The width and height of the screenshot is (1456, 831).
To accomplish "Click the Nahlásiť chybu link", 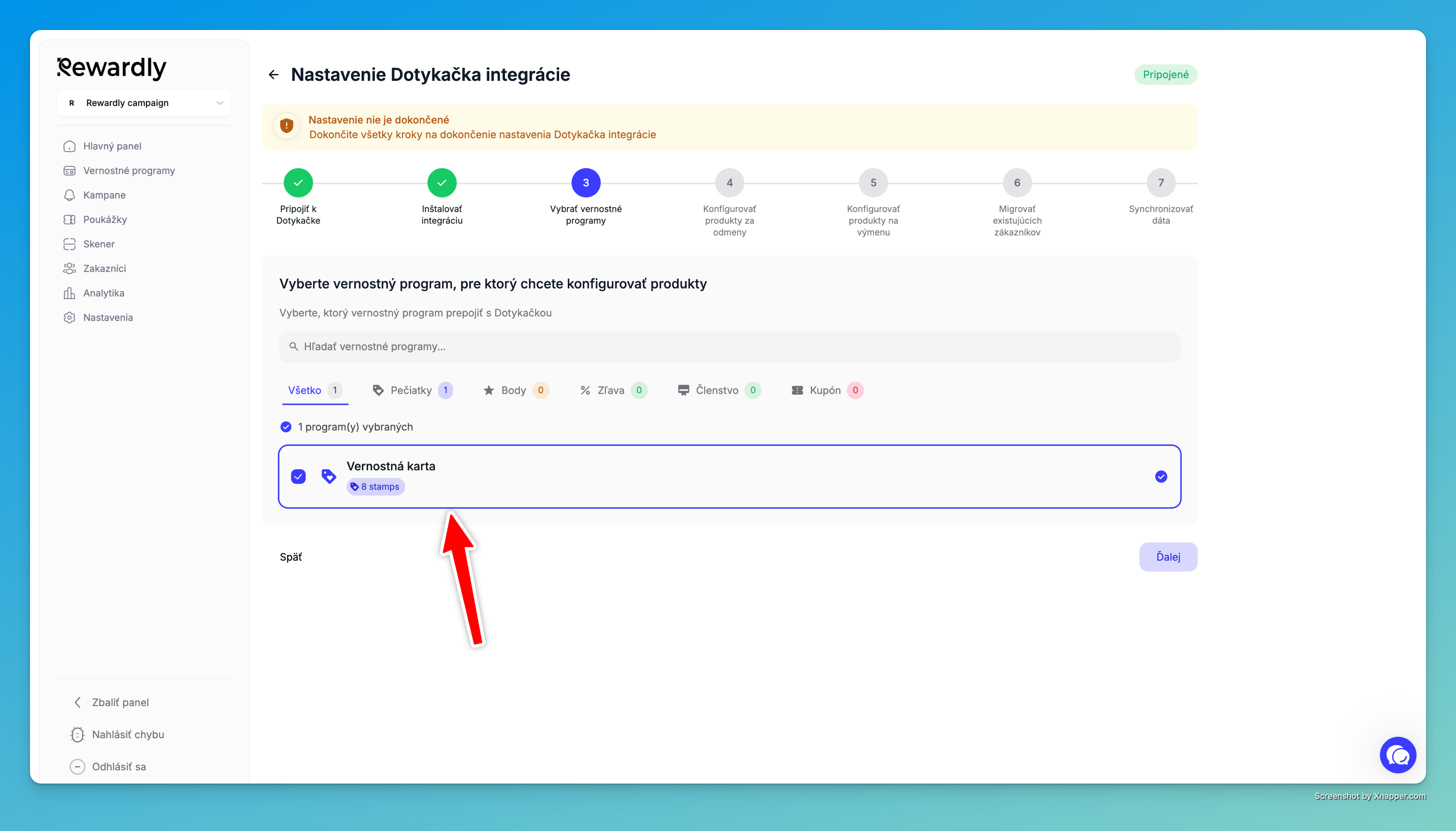I will 128,735.
